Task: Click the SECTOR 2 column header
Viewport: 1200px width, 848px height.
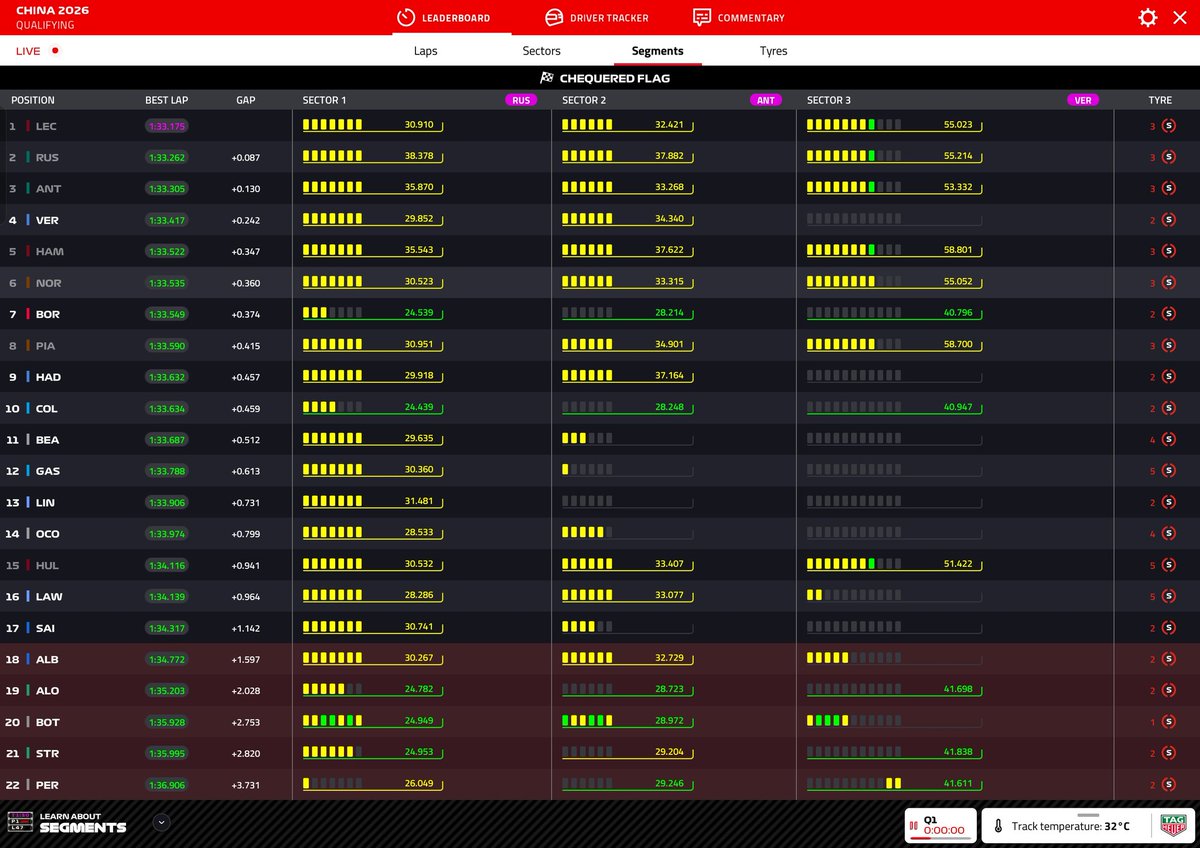Action: click(586, 100)
